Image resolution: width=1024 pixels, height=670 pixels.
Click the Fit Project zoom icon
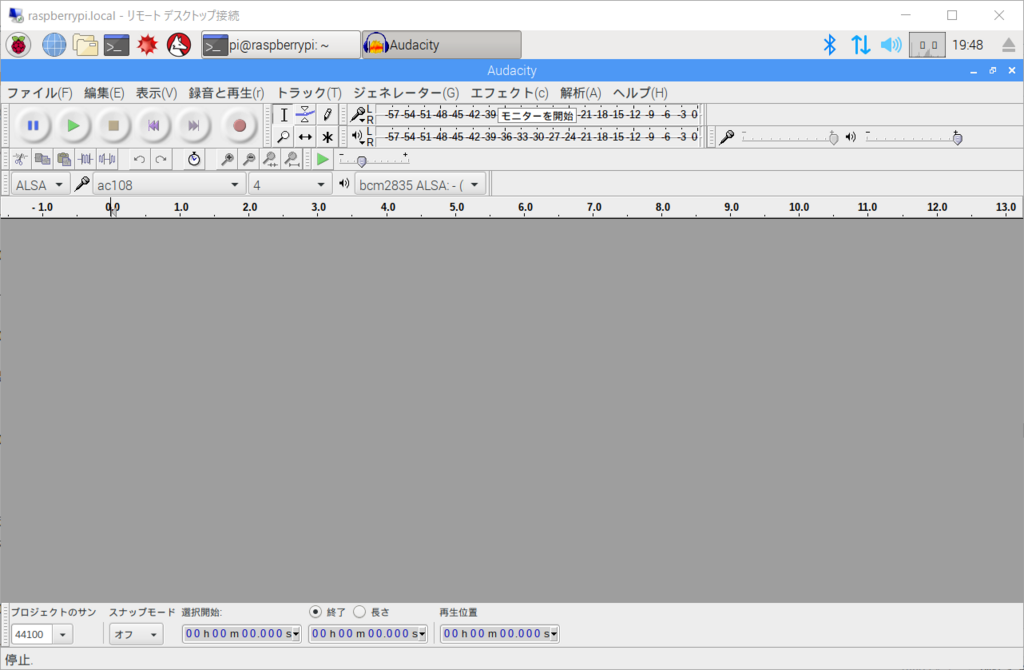292,159
